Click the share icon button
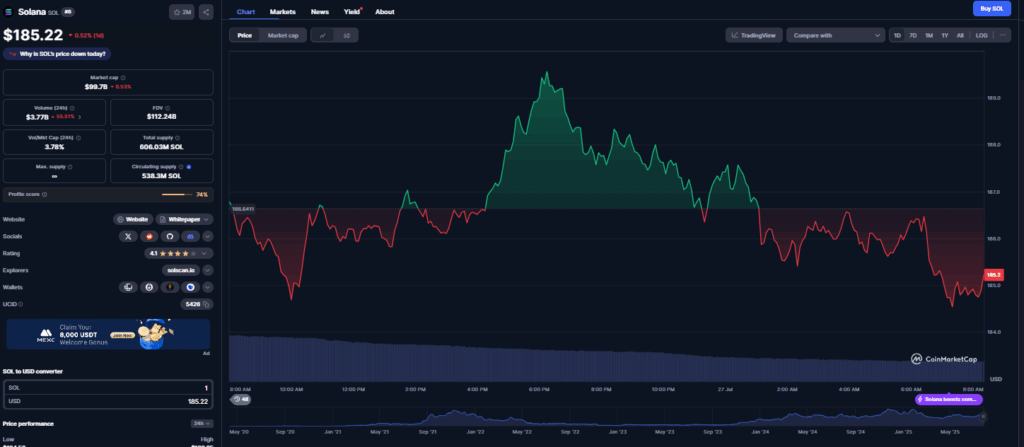This screenshot has width=1024, height=447. [x=206, y=12]
